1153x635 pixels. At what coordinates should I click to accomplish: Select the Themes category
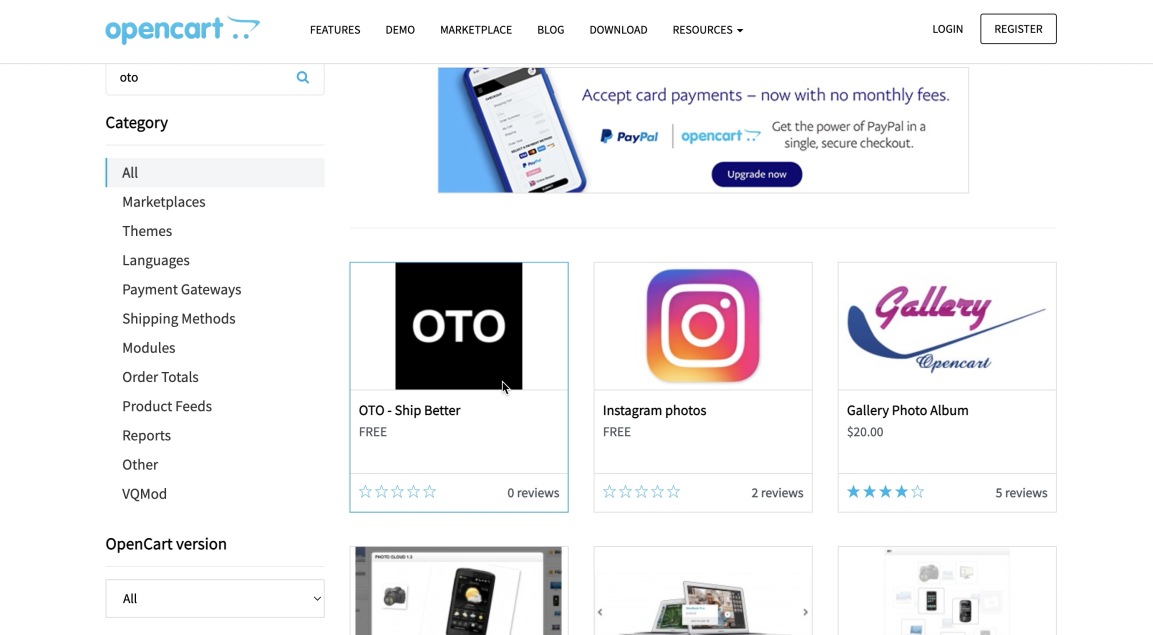coord(147,231)
